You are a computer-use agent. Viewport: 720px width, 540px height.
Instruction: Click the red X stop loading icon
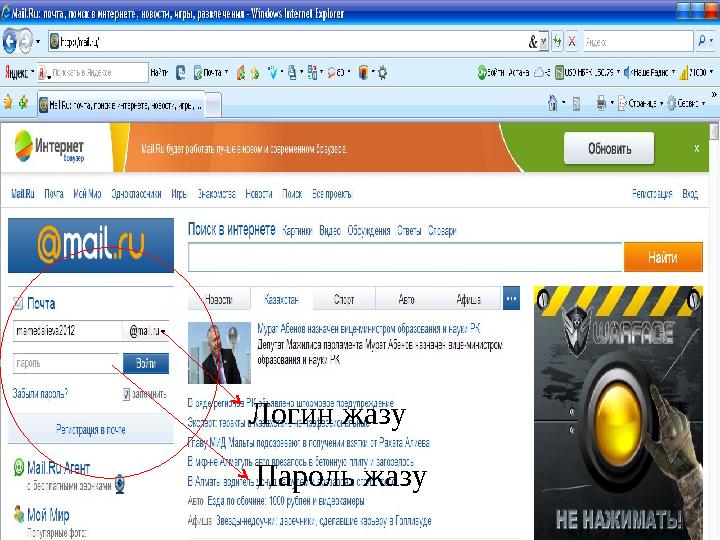(572, 42)
